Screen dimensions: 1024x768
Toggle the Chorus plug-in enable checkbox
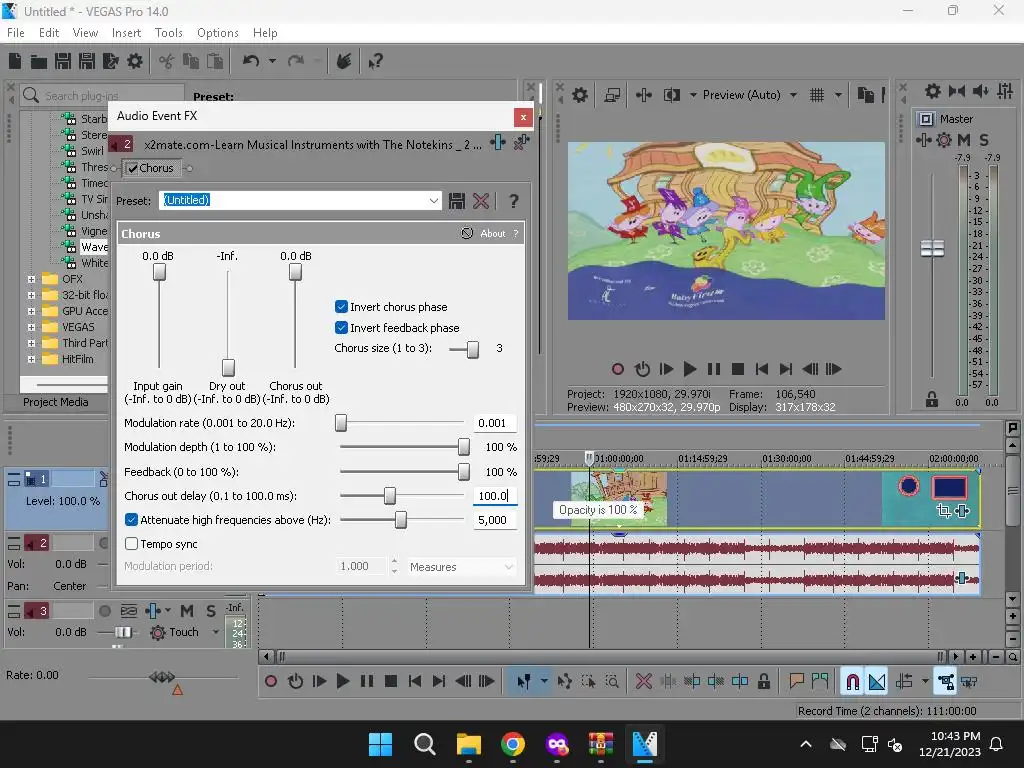coord(132,168)
